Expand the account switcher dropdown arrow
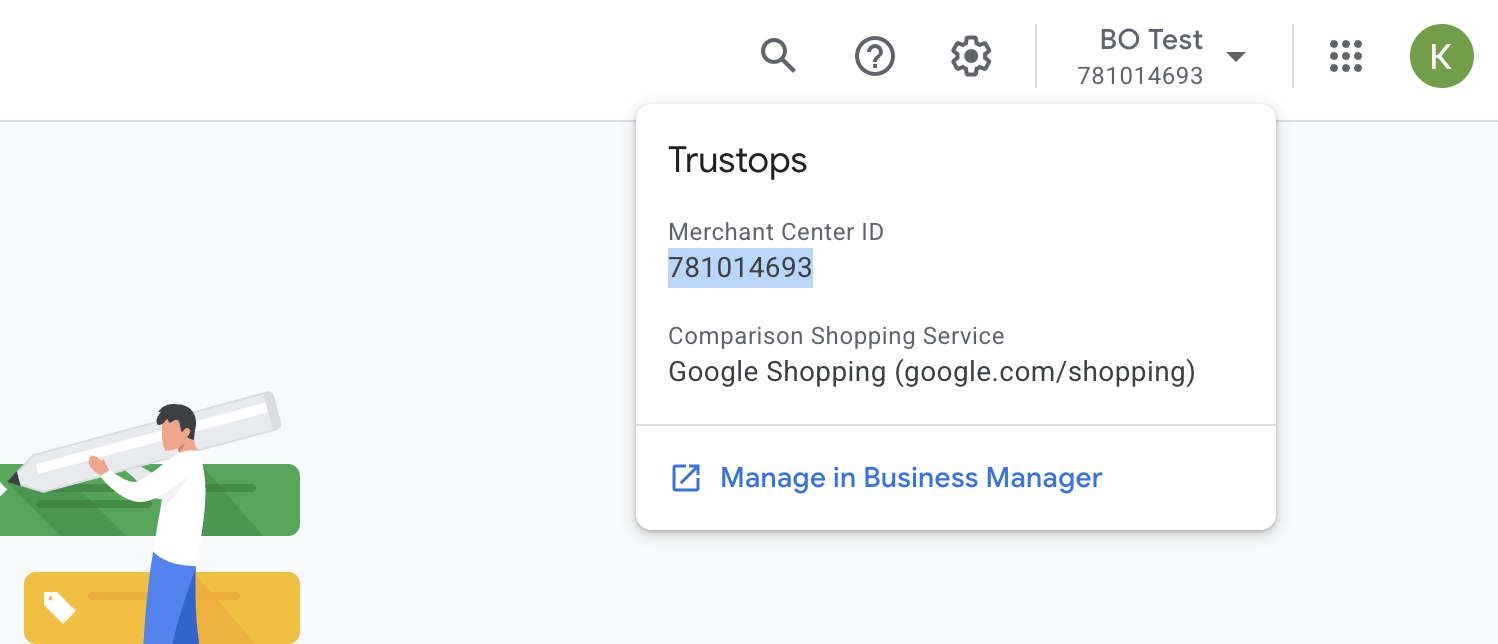Image resolution: width=1498 pixels, height=644 pixels. 1236,56
